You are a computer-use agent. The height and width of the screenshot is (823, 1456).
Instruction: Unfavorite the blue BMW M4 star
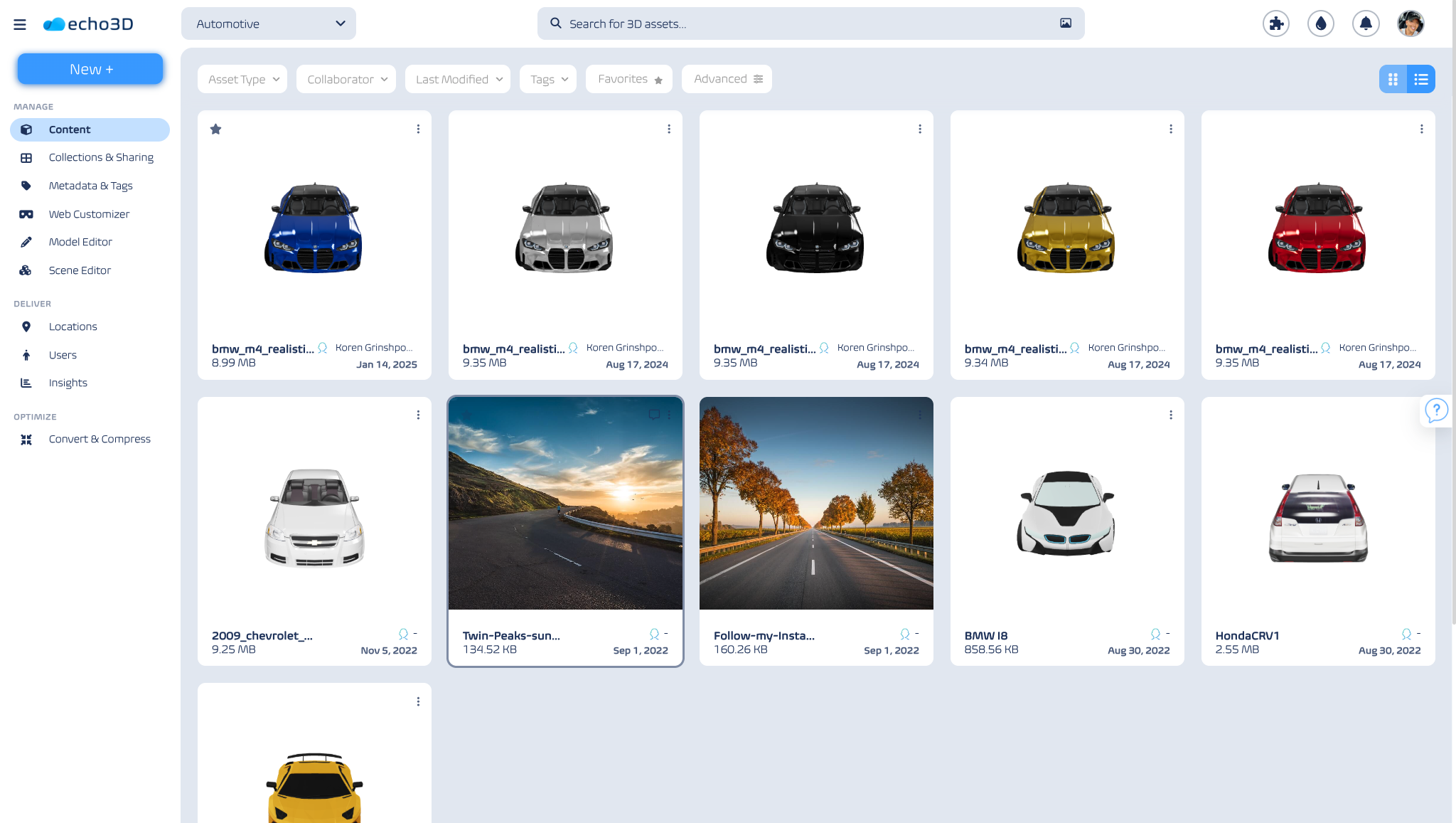[215, 129]
